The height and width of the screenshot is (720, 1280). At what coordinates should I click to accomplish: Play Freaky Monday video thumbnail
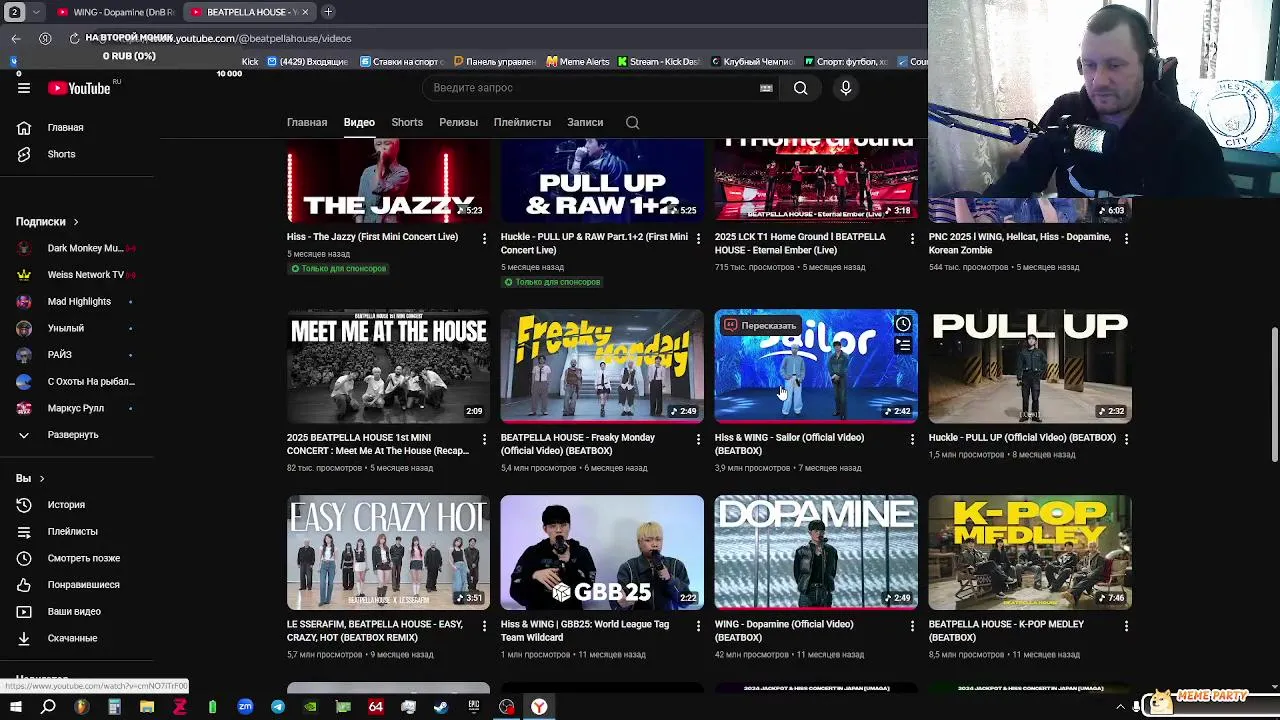tap(602, 366)
